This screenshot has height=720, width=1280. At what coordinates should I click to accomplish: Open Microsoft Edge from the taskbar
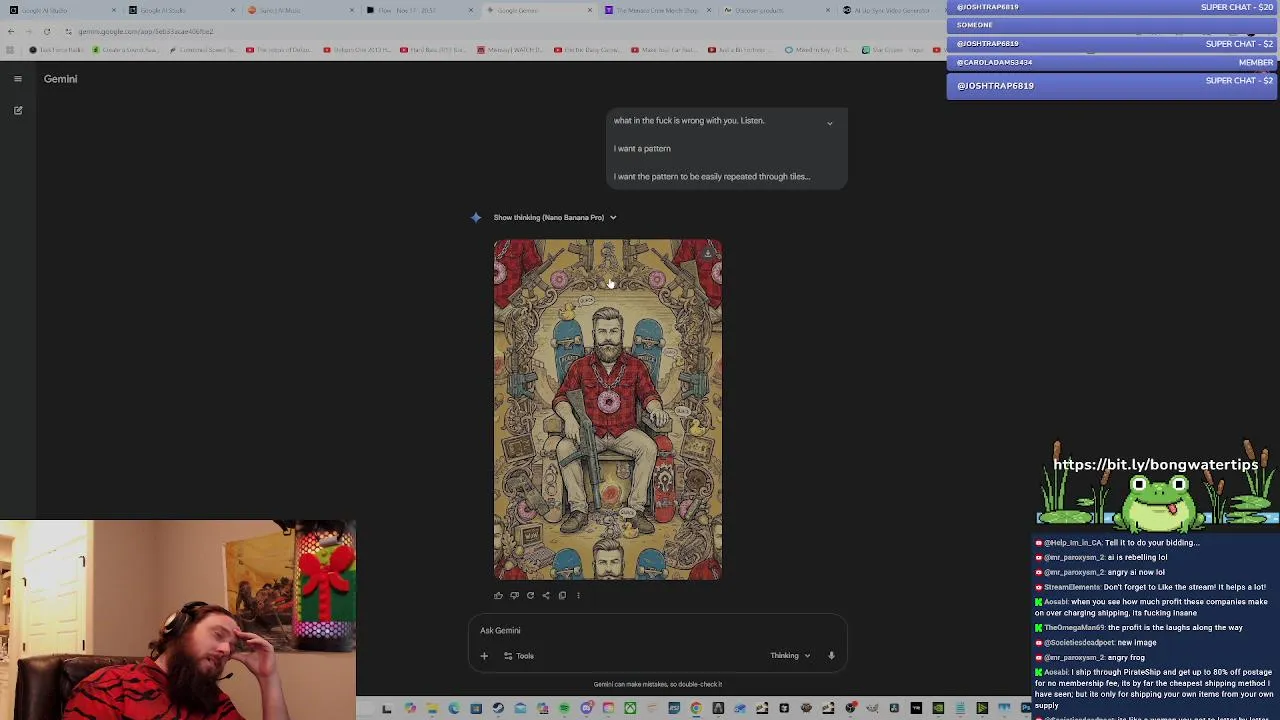click(454, 709)
